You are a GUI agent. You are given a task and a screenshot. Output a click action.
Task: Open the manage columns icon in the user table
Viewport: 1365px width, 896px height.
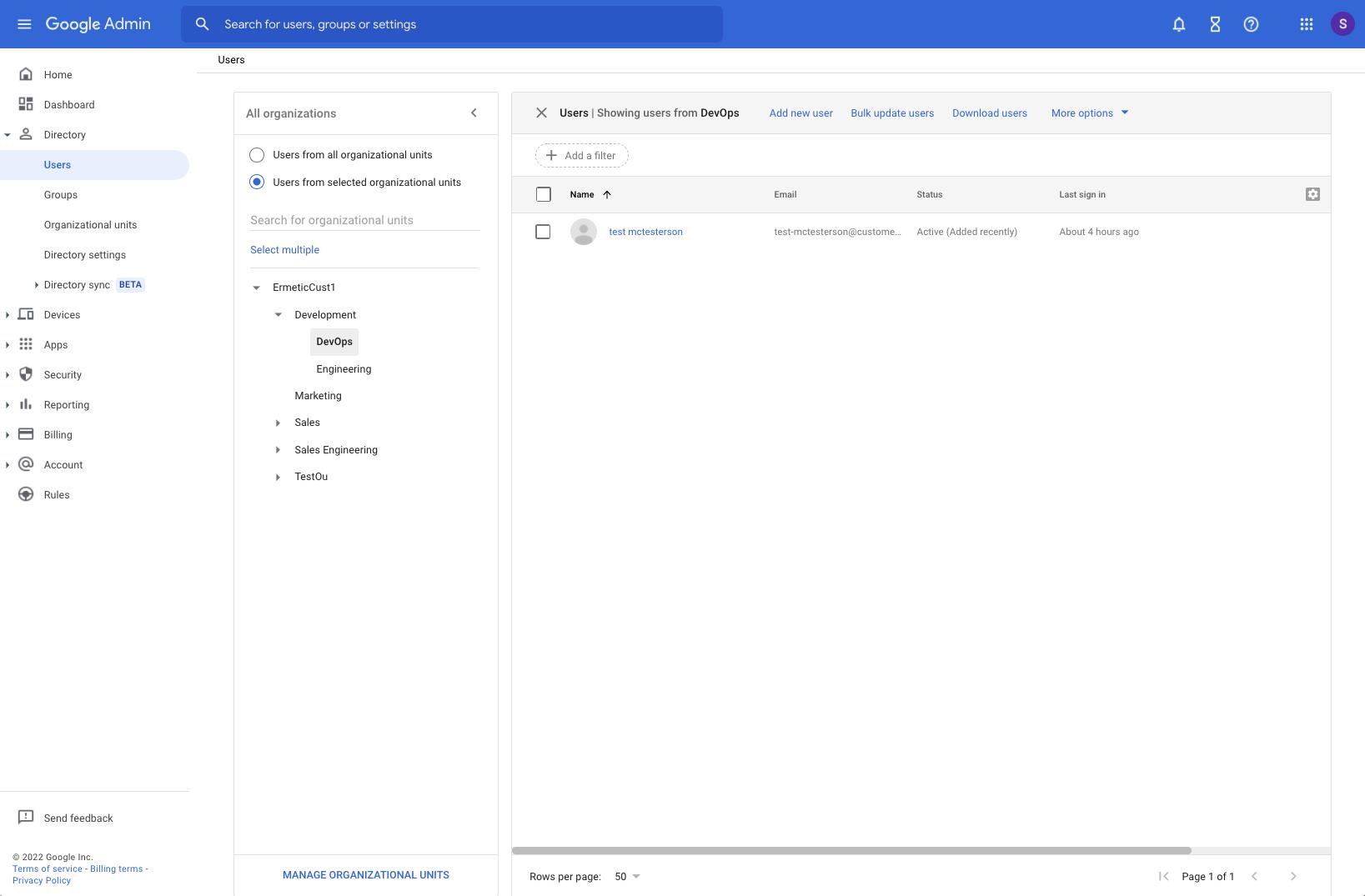[x=1312, y=193]
